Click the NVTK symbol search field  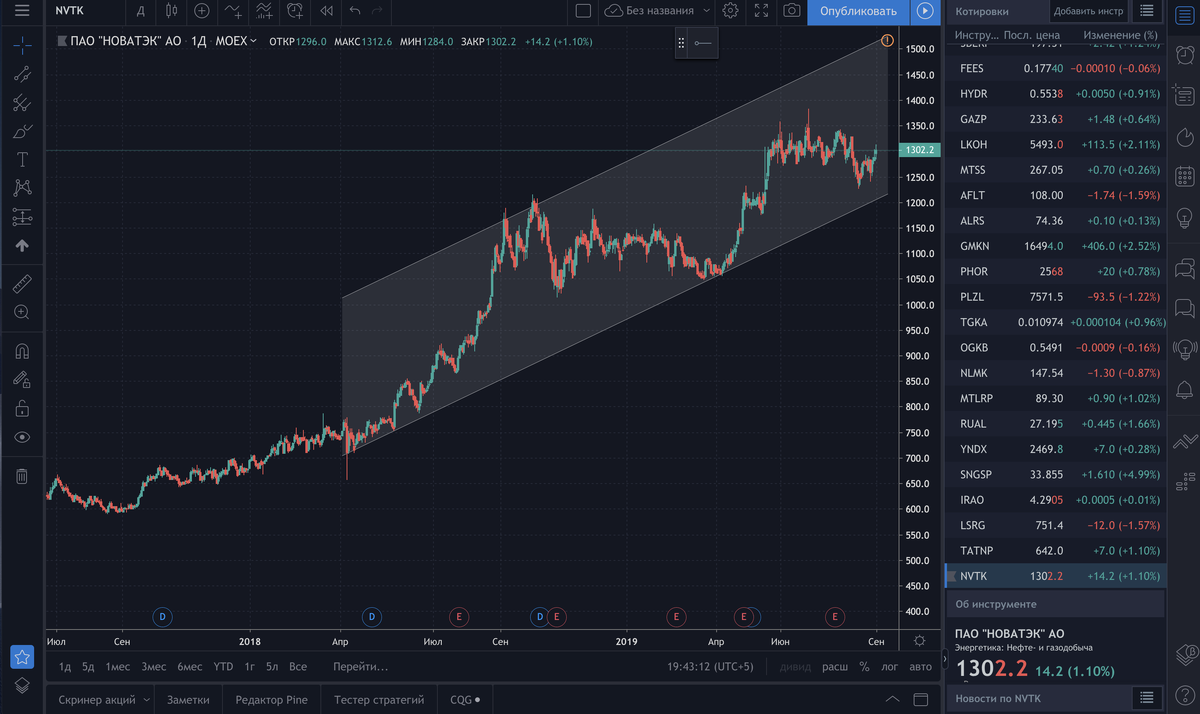tap(85, 11)
